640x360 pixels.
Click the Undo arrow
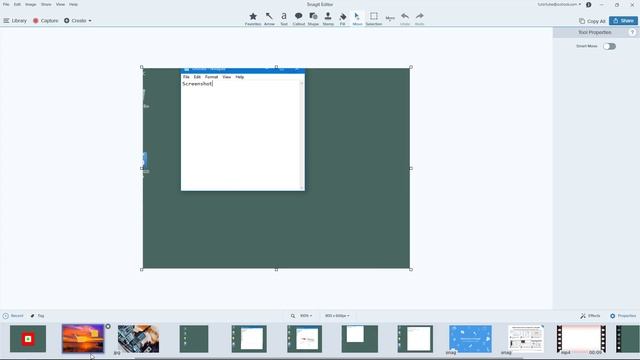(x=404, y=18)
